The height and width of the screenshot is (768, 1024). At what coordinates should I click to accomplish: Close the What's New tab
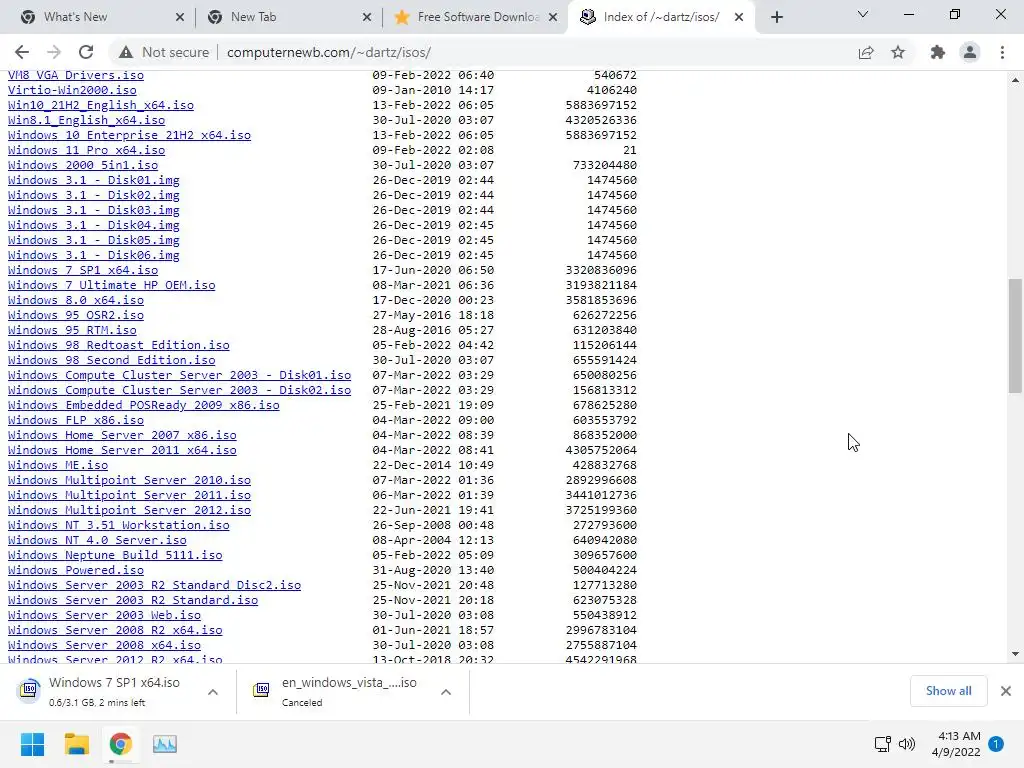pos(180,18)
